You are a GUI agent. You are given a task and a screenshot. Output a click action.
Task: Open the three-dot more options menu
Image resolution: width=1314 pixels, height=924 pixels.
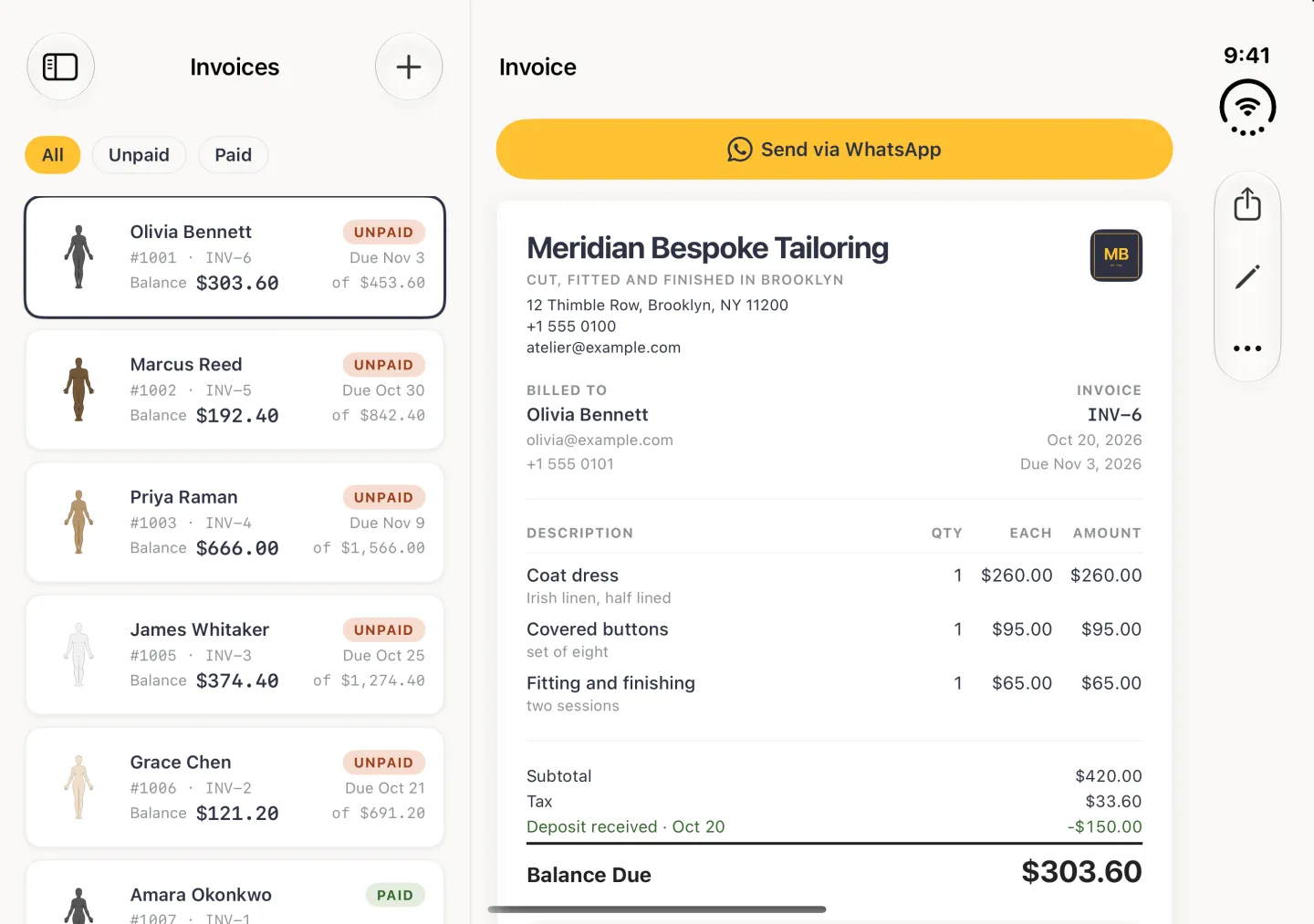point(1247,348)
